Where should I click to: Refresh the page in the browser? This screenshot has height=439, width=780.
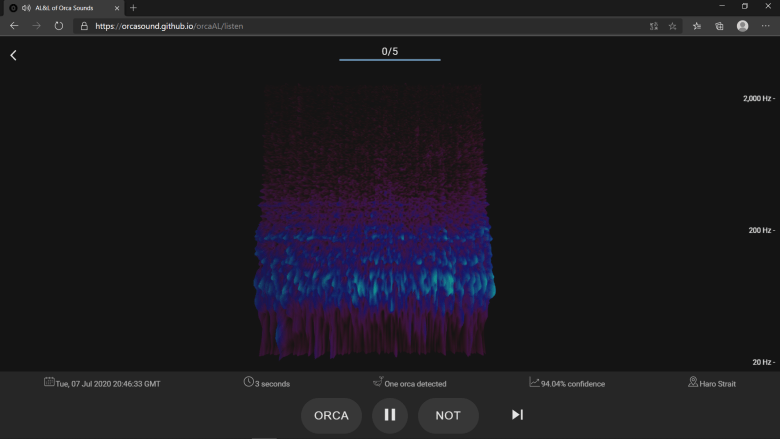59,26
